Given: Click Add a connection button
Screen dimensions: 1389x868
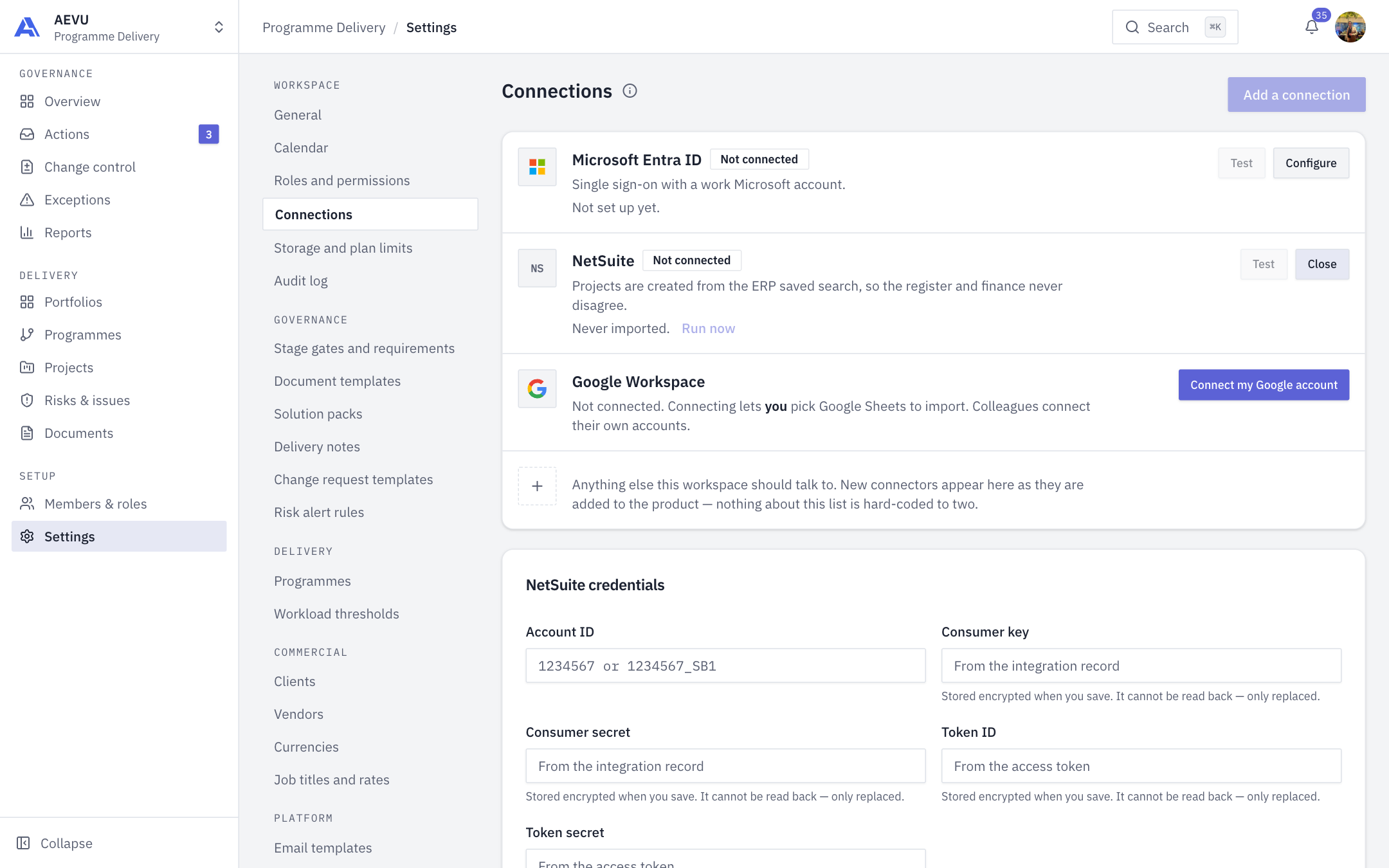Looking at the screenshot, I should [1296, 95].
